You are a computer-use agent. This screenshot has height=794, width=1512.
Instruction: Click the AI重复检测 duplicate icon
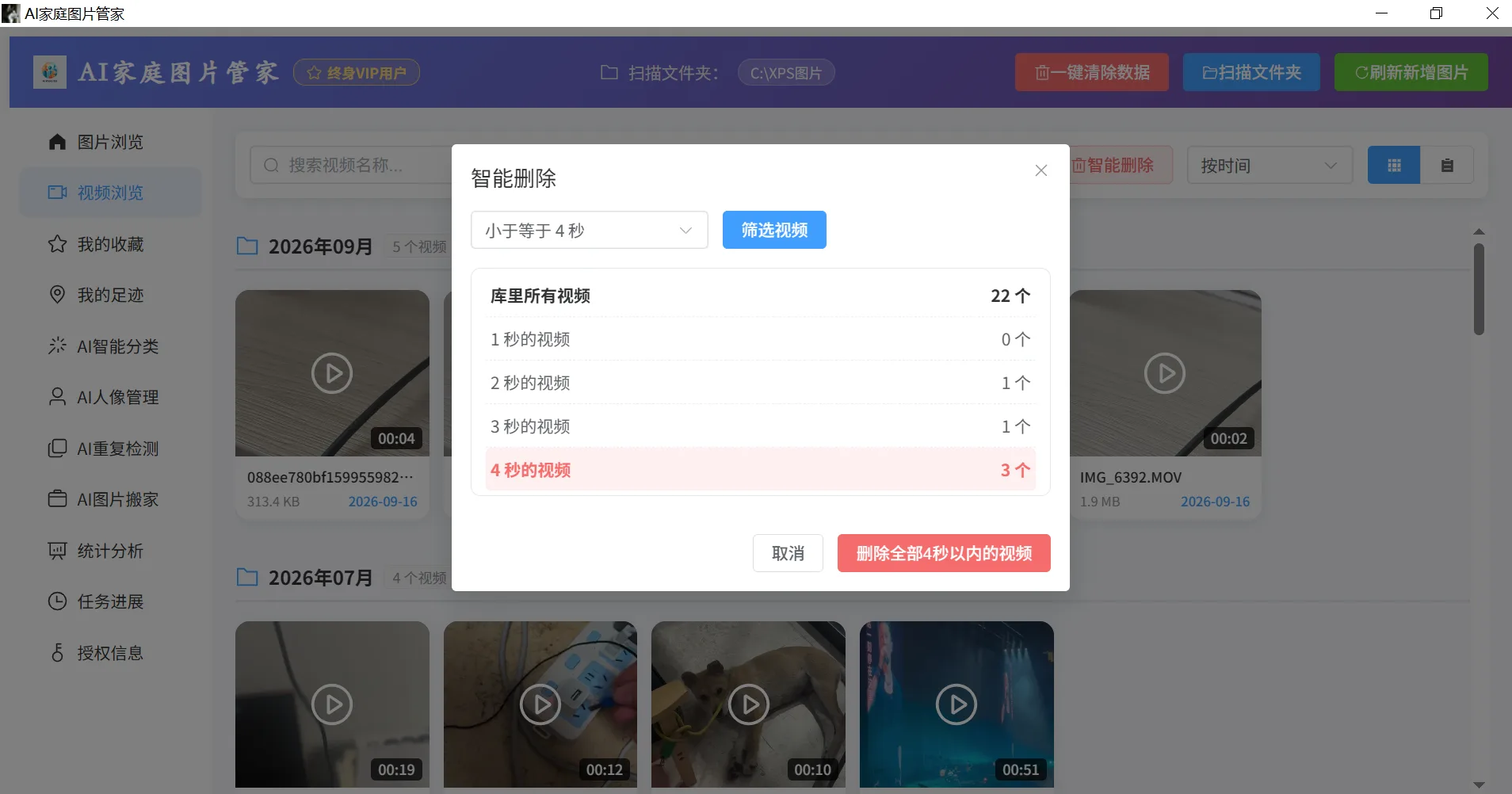57,448
